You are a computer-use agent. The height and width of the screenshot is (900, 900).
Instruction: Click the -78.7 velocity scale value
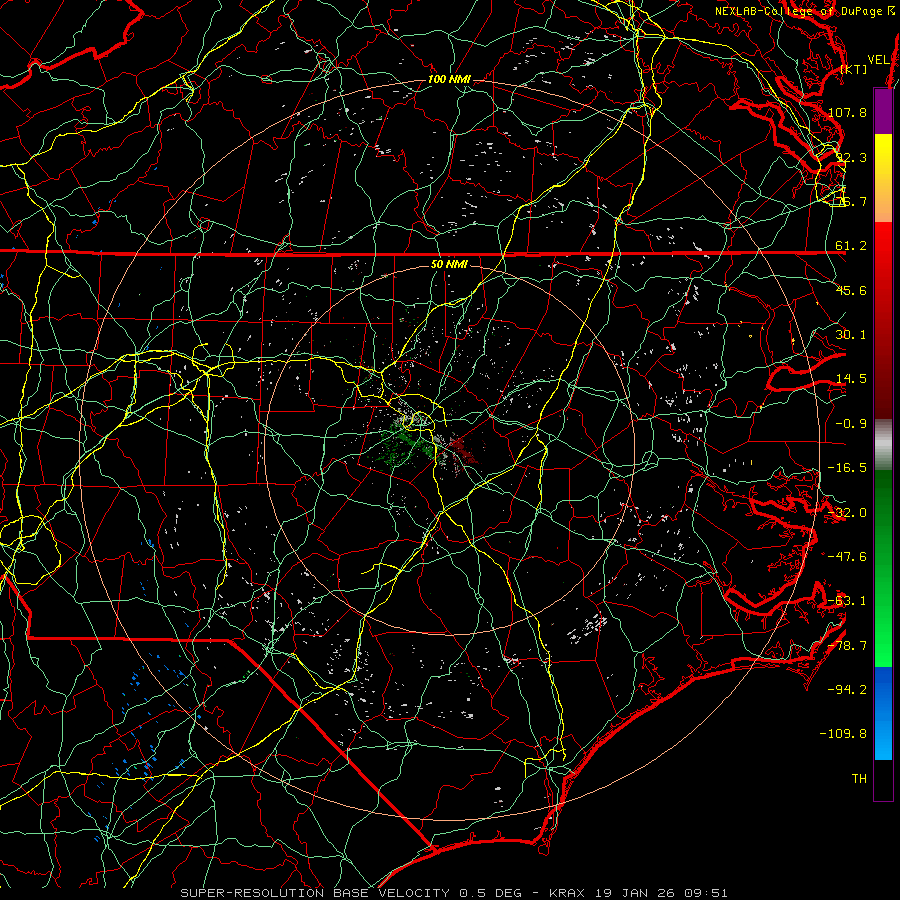847,646
